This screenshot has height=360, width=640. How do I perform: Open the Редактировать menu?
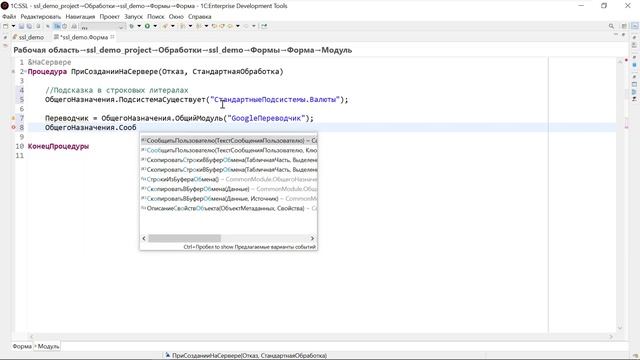[x=40, y=17]
